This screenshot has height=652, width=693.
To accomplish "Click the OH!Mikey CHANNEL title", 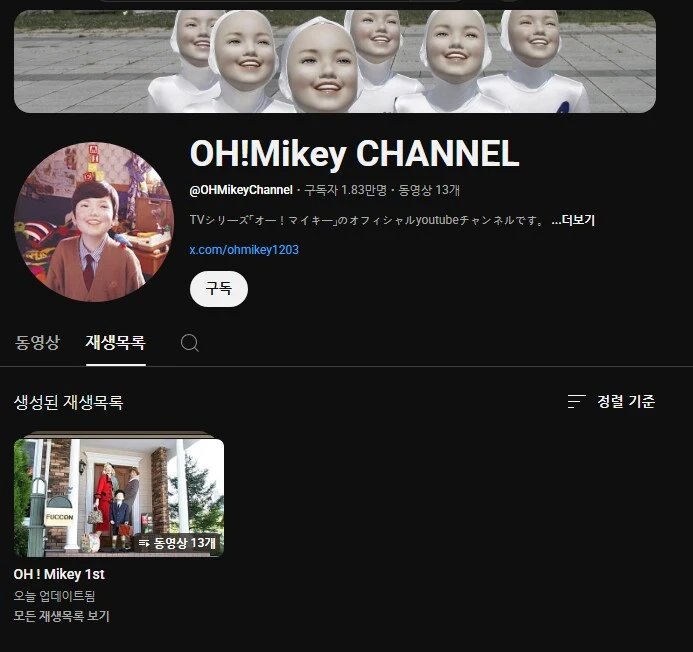I will [x=354, y=153].
